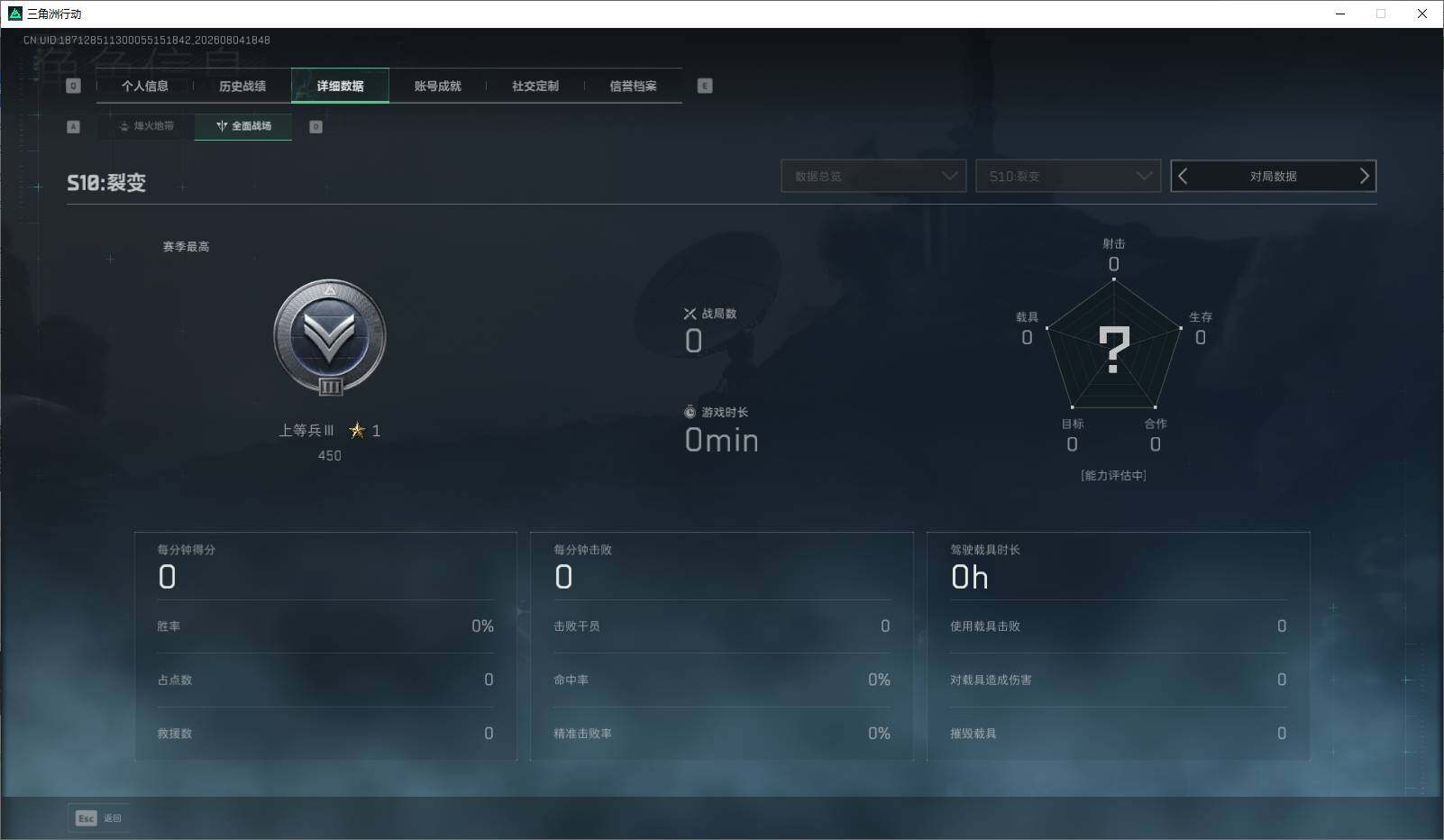Click the 载具 radar label

pyautogui.click(x=1028, y=317)
